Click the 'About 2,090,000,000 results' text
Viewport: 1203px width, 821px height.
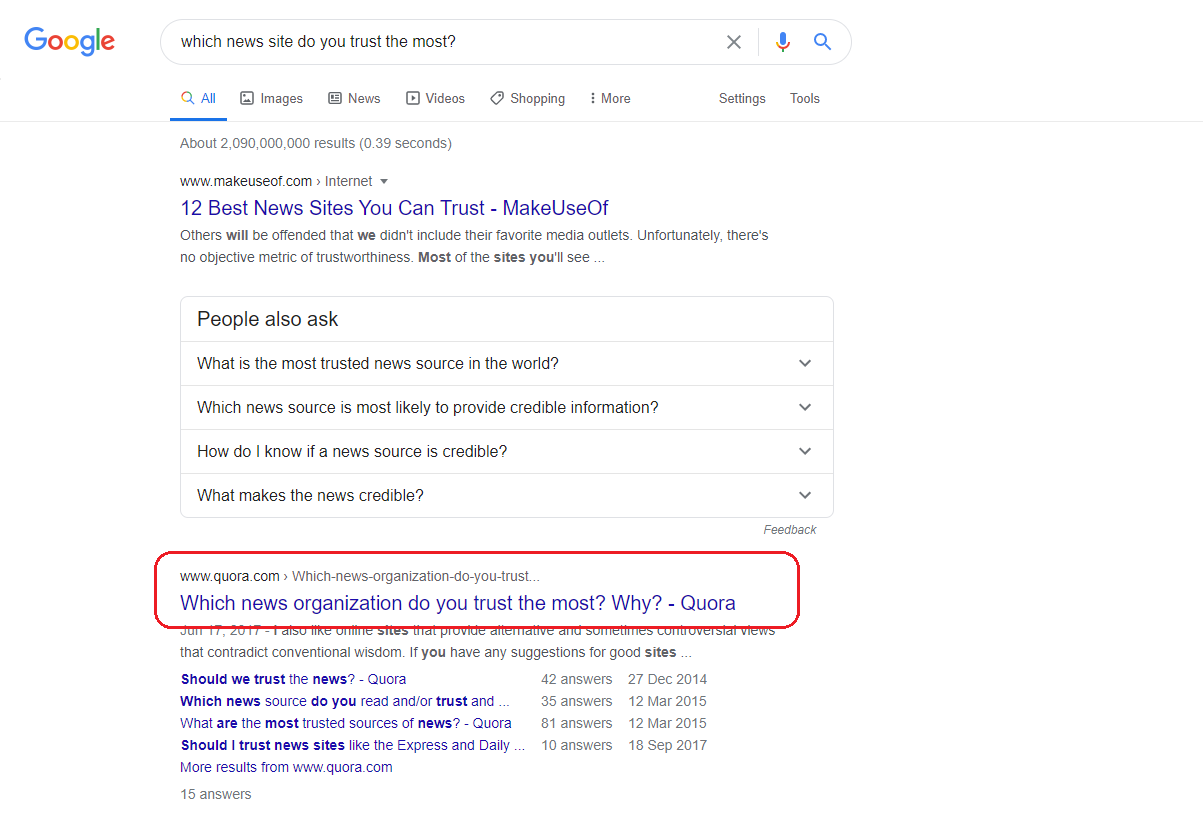[316, 143]
